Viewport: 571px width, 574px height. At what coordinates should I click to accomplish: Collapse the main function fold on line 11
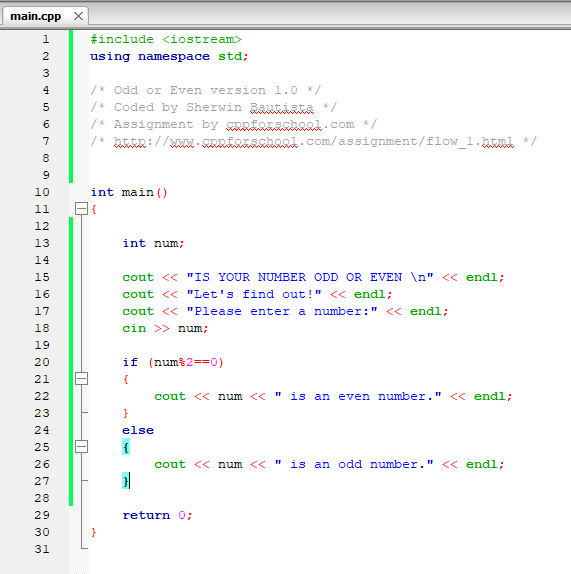pyautogui.click(x=81, y=209)
